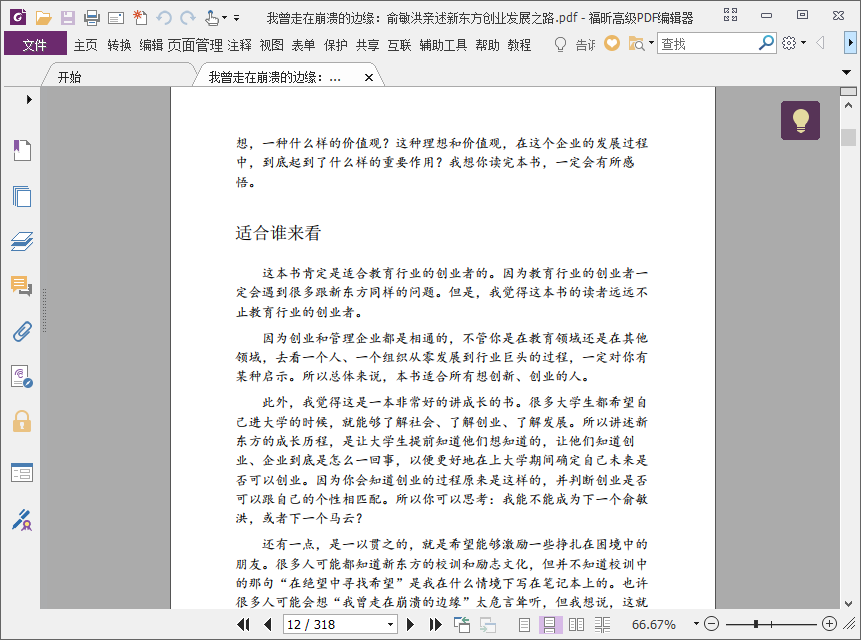Click the page number field 12 / 318
Image resolution: width=861 pixels, height=640 pixels.
[x=336, y=625]
